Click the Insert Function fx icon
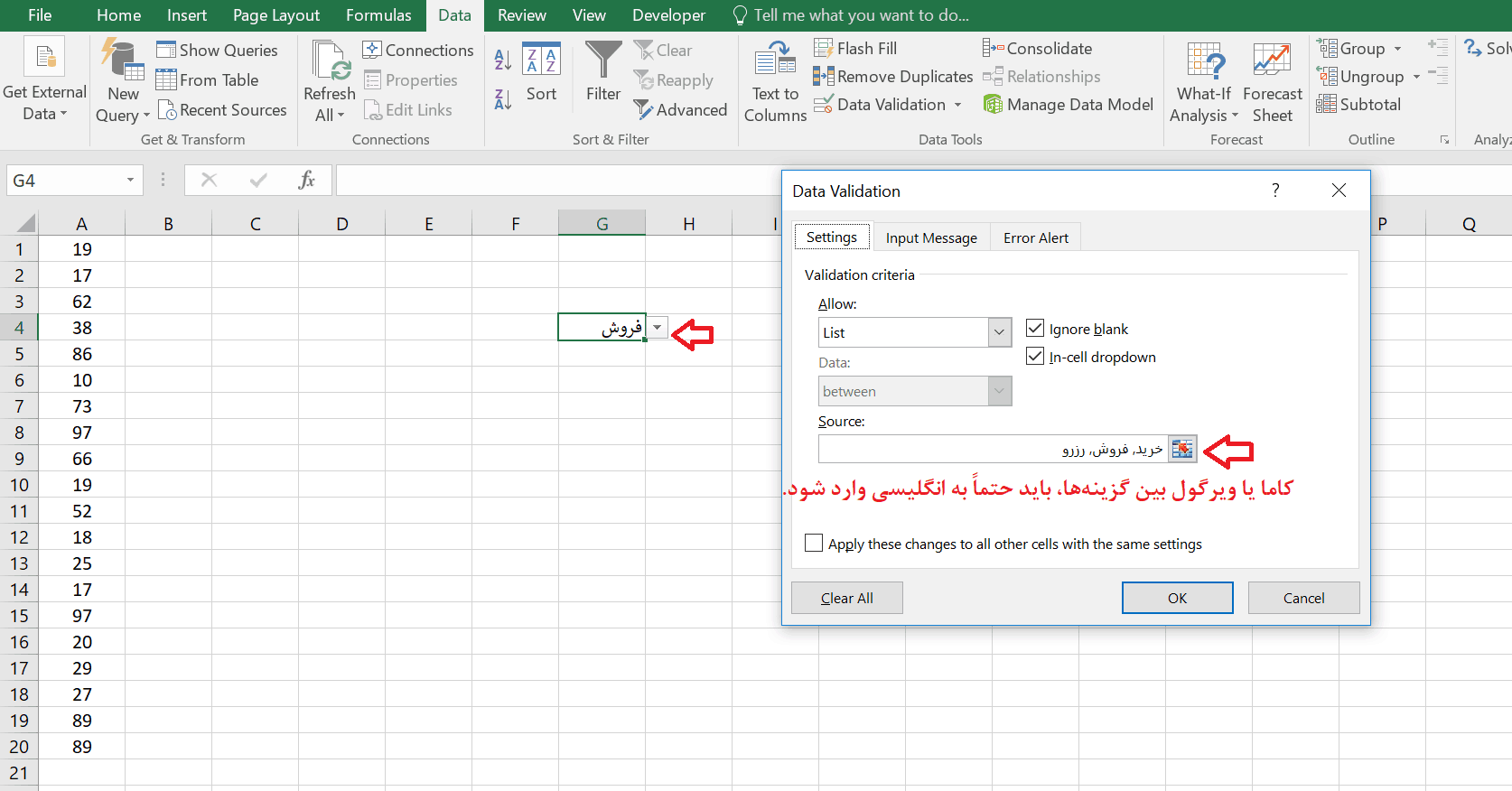The height and width of the screenshot is (791, 1512). 307,180
